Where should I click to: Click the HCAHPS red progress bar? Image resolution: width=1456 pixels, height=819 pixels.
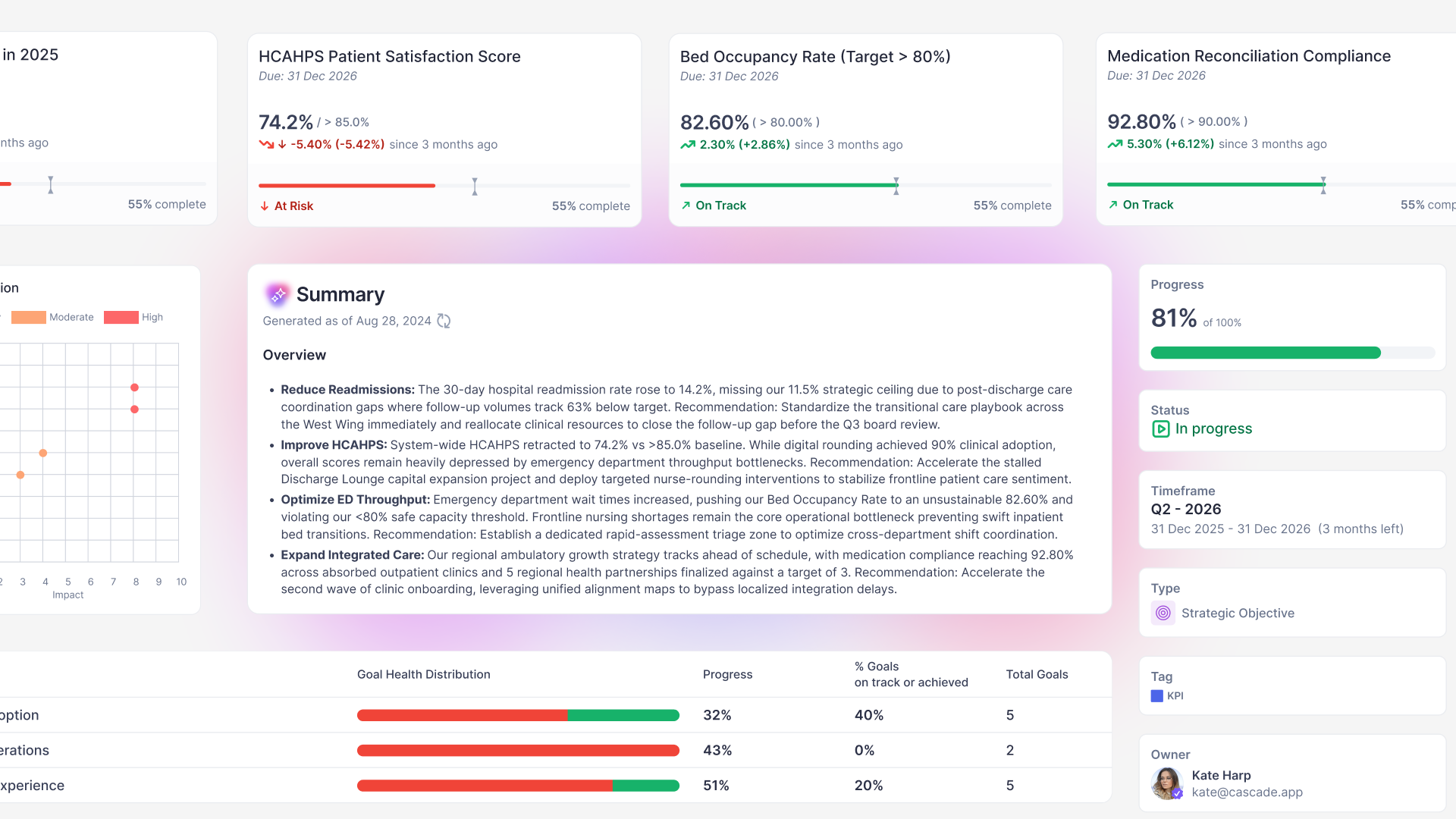(347, 186)
